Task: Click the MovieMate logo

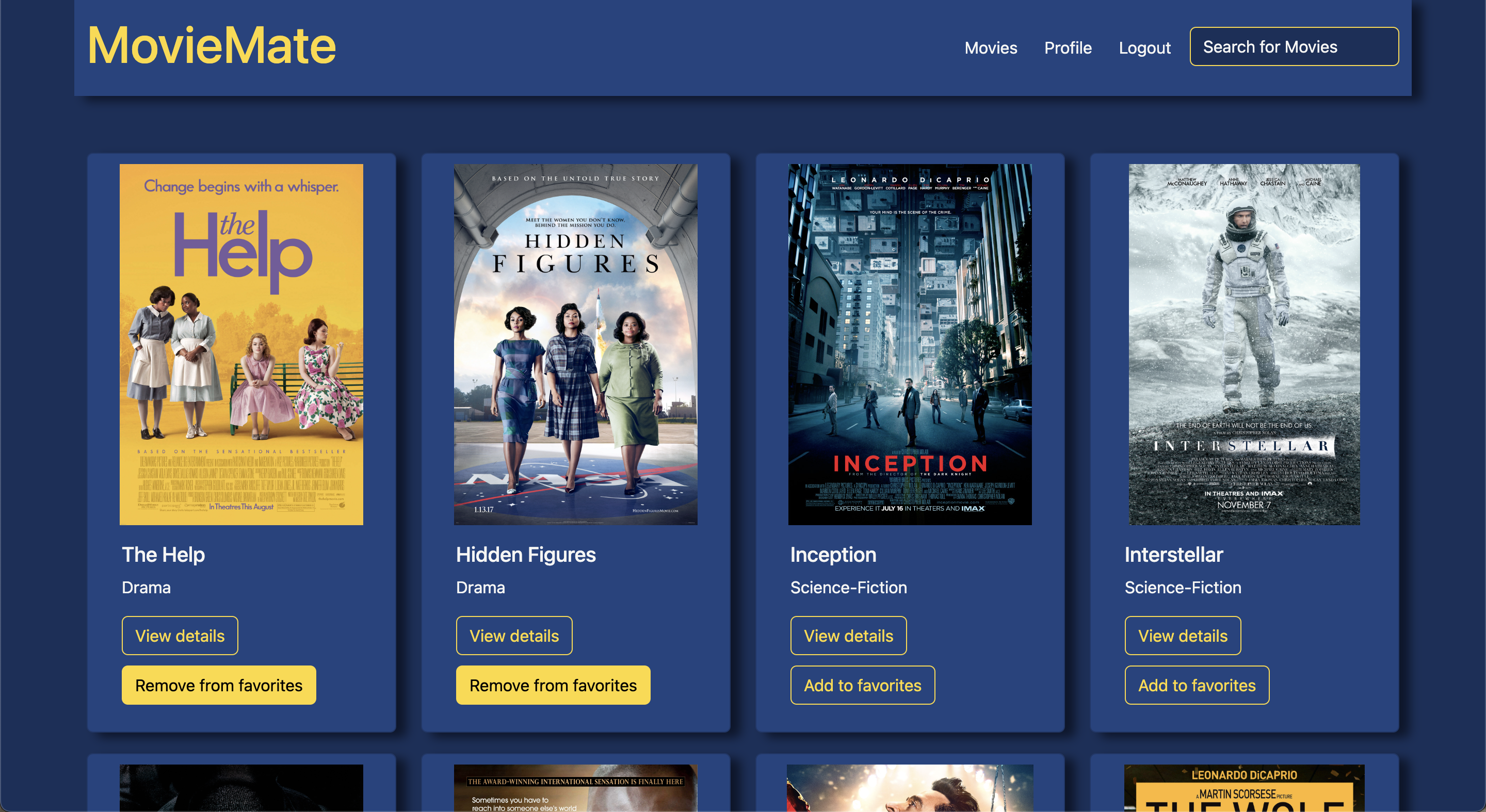Action: [211, 45]
